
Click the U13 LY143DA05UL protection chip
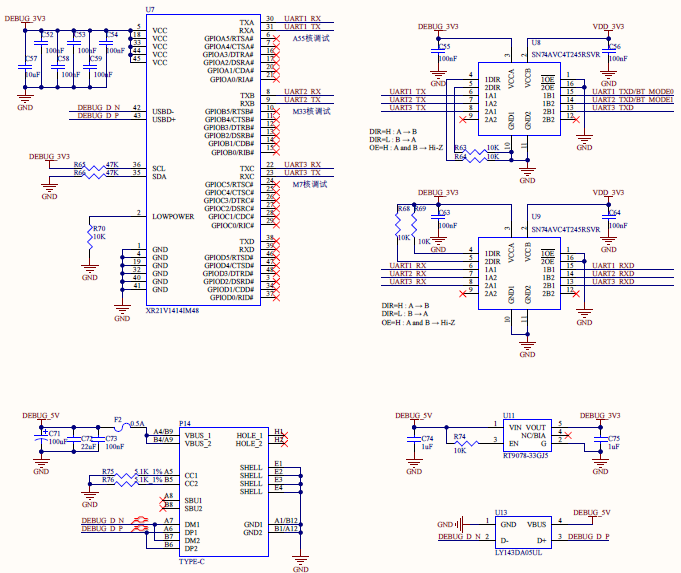click(523, 530)
